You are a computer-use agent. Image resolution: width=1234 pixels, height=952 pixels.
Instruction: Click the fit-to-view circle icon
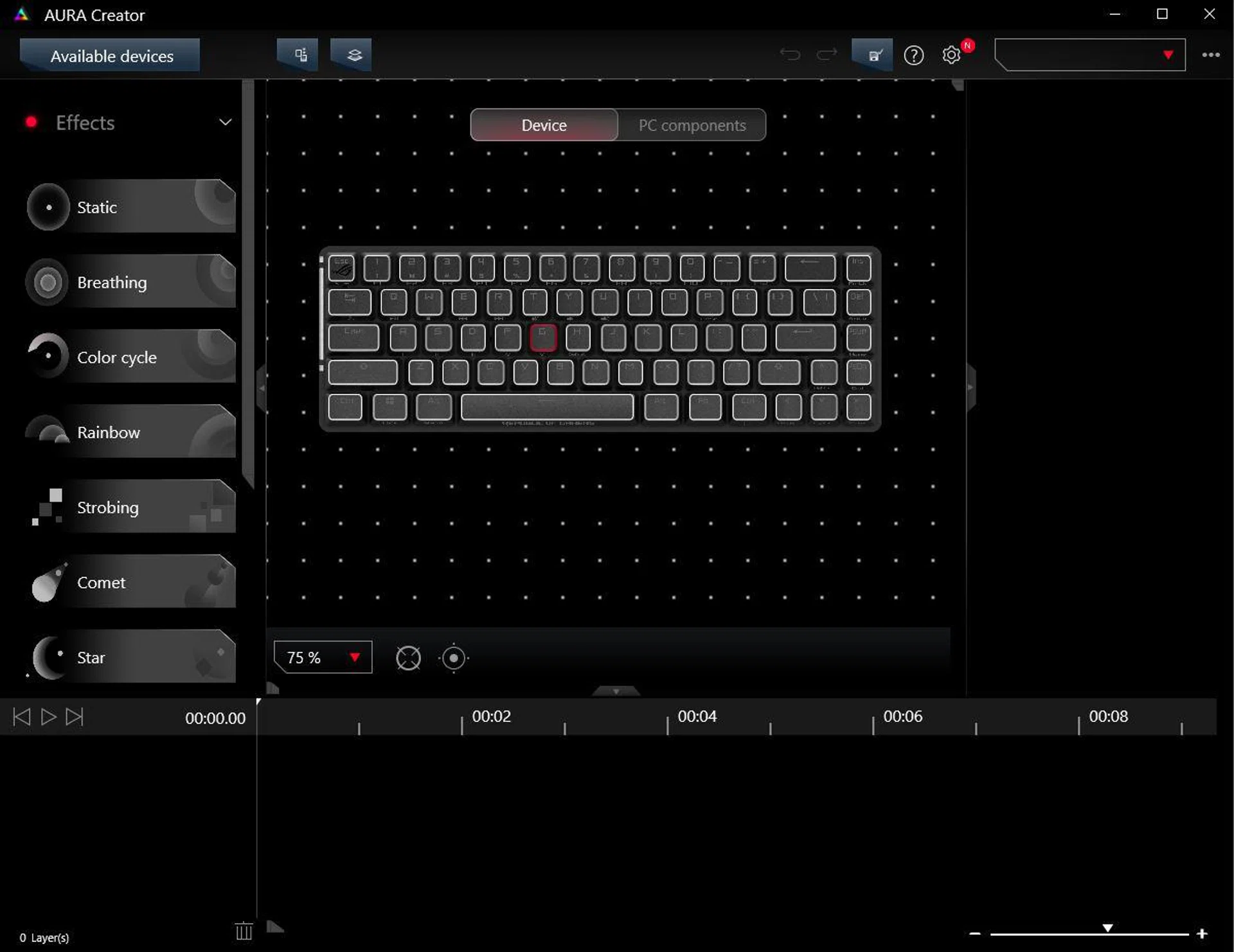(408, 658)
